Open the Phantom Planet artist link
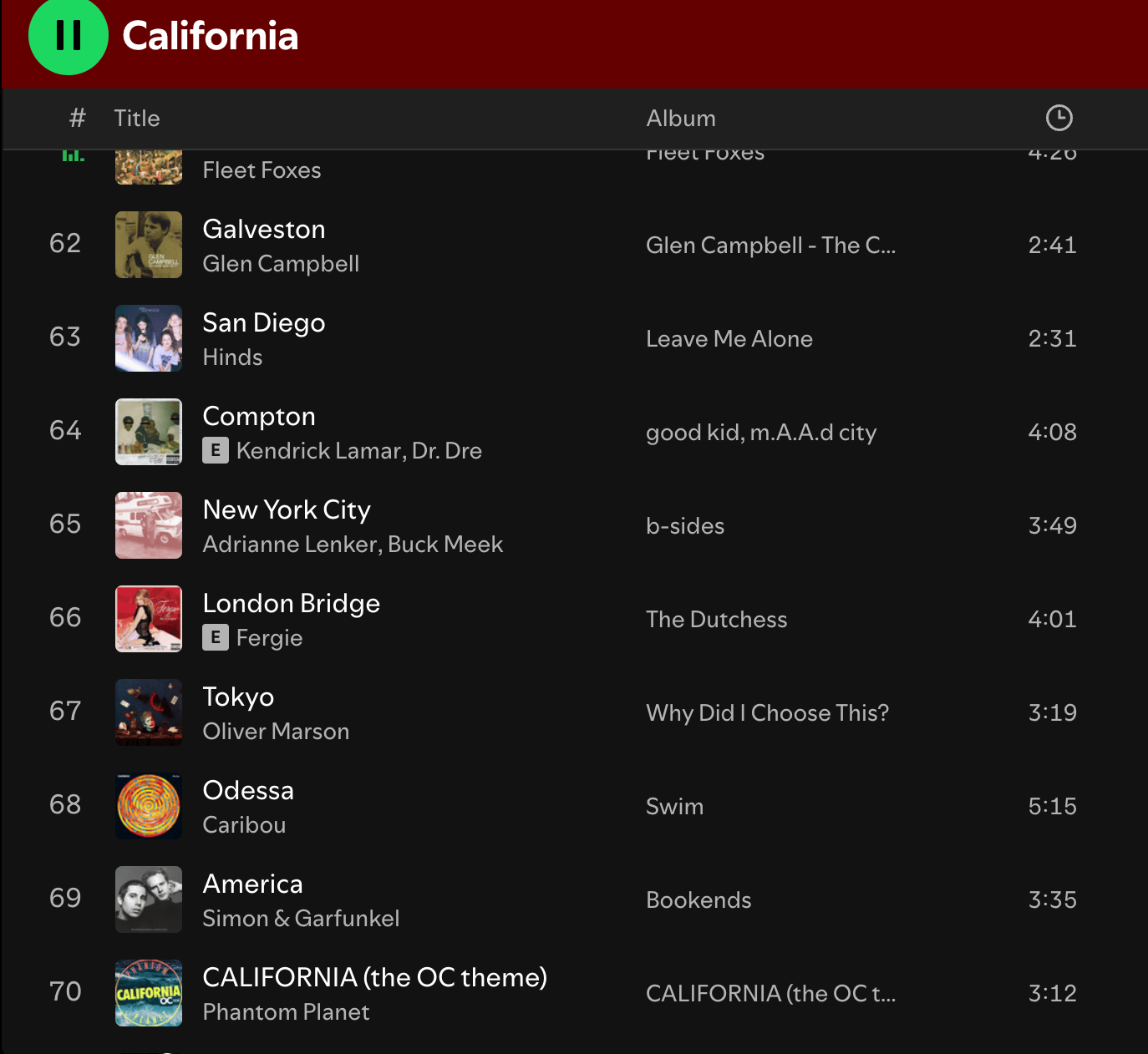 [287, 1012]
